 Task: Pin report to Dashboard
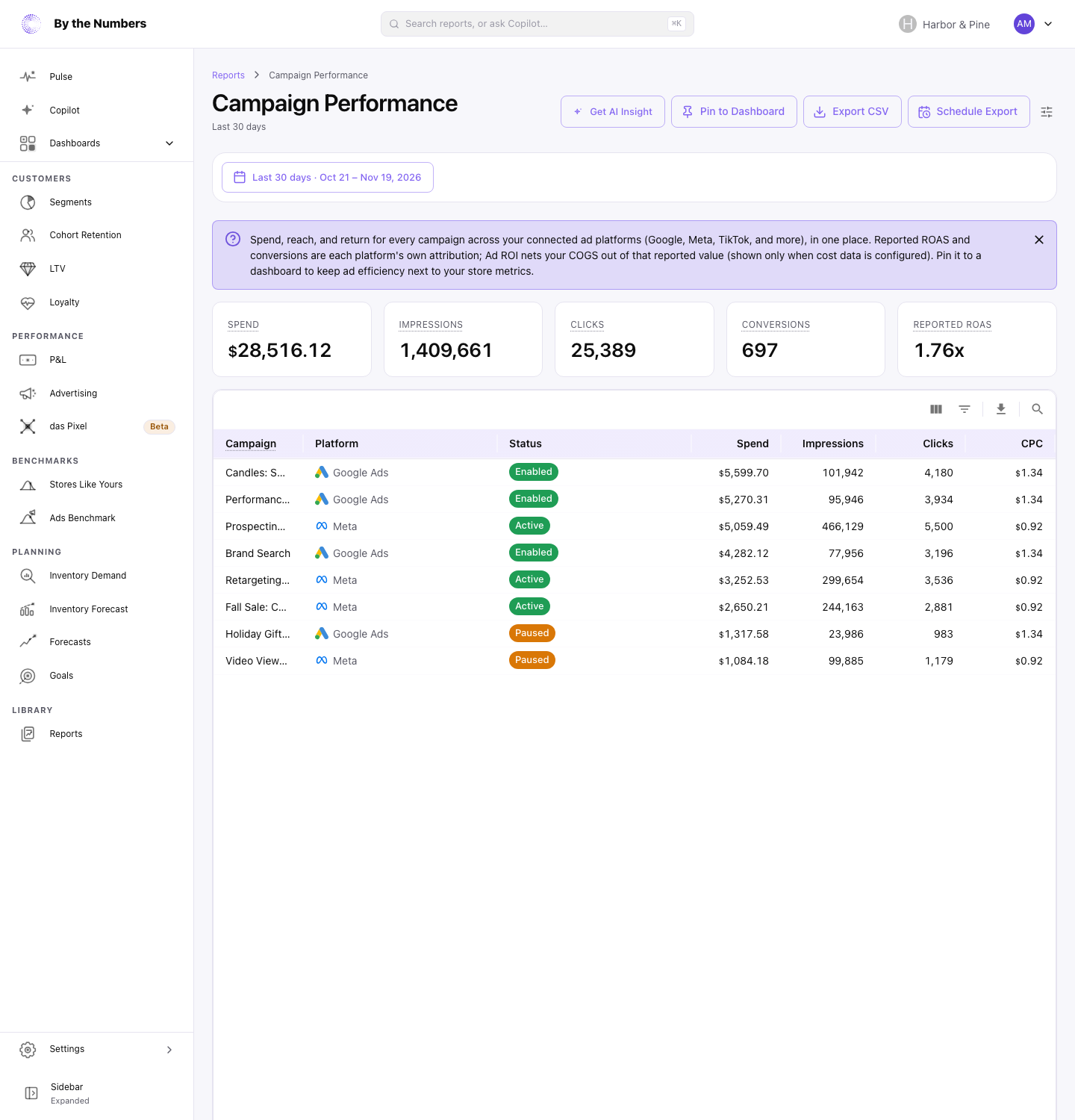pos(734,111)
